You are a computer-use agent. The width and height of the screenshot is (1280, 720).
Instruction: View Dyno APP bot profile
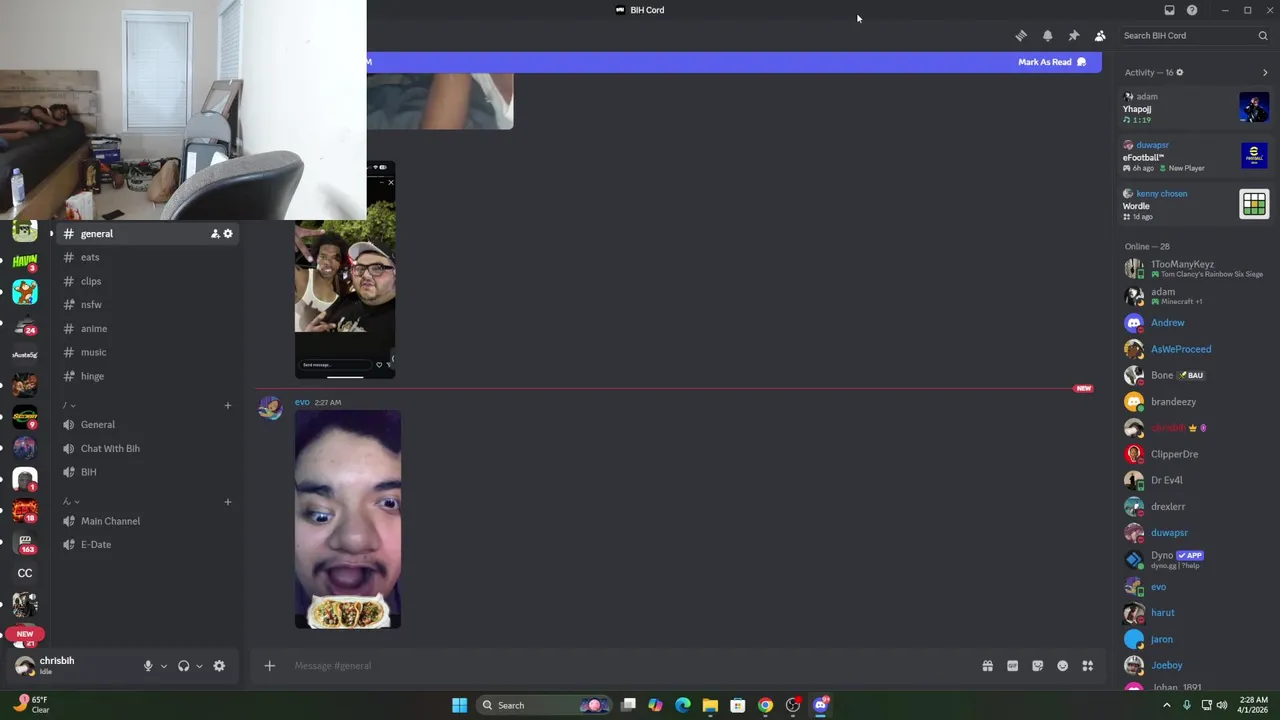tap(1195, 559)
